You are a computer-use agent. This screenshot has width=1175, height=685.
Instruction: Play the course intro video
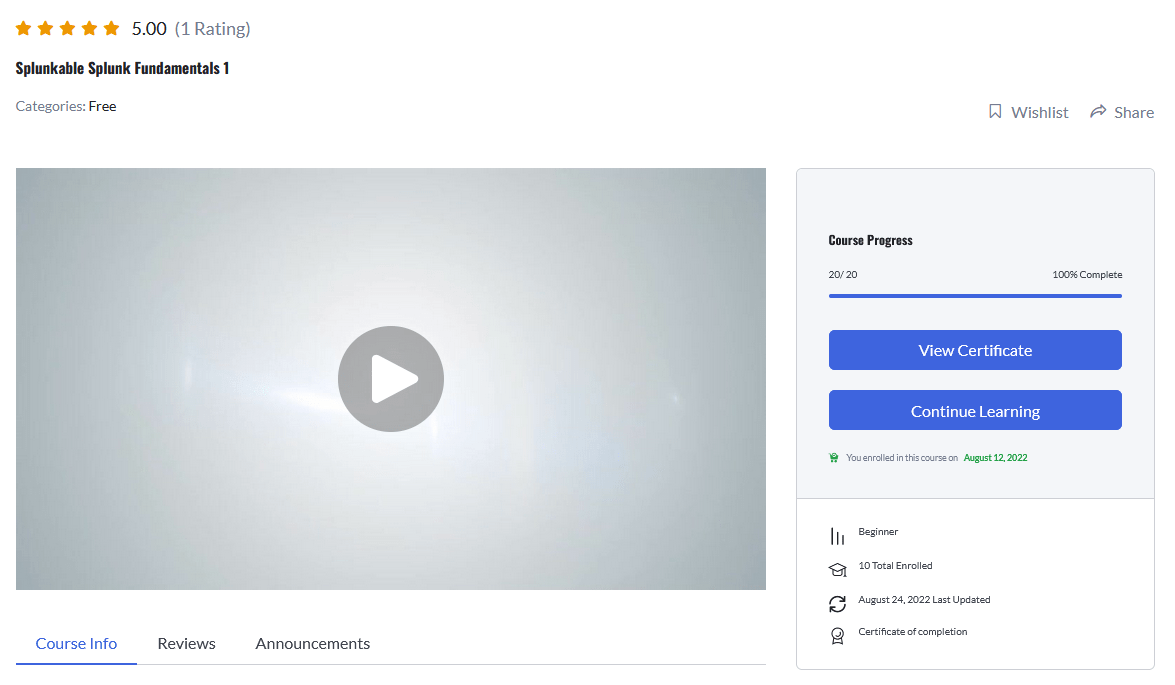390,378
